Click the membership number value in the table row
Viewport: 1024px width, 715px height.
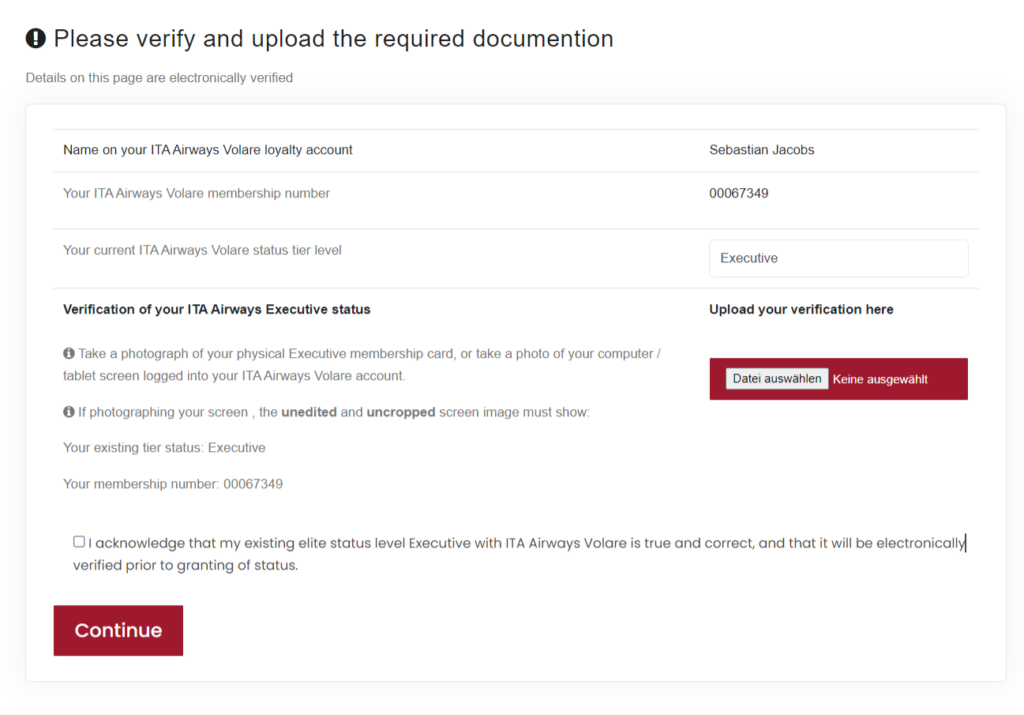738,193
